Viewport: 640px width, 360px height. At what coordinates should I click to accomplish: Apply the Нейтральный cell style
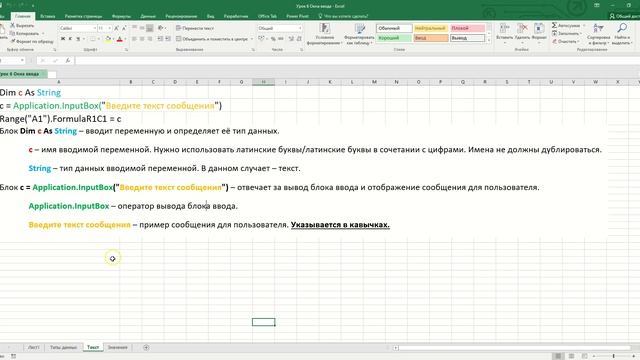[431, 28]
